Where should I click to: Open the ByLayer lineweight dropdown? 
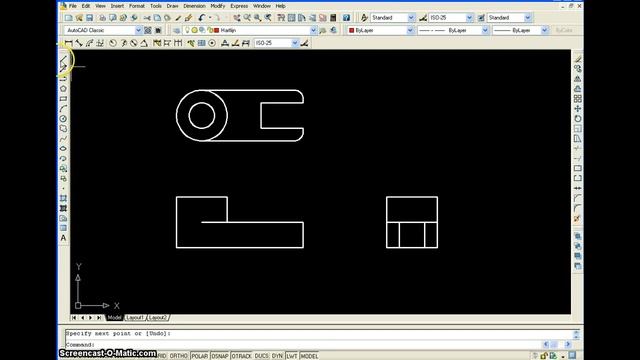point(544,30)
